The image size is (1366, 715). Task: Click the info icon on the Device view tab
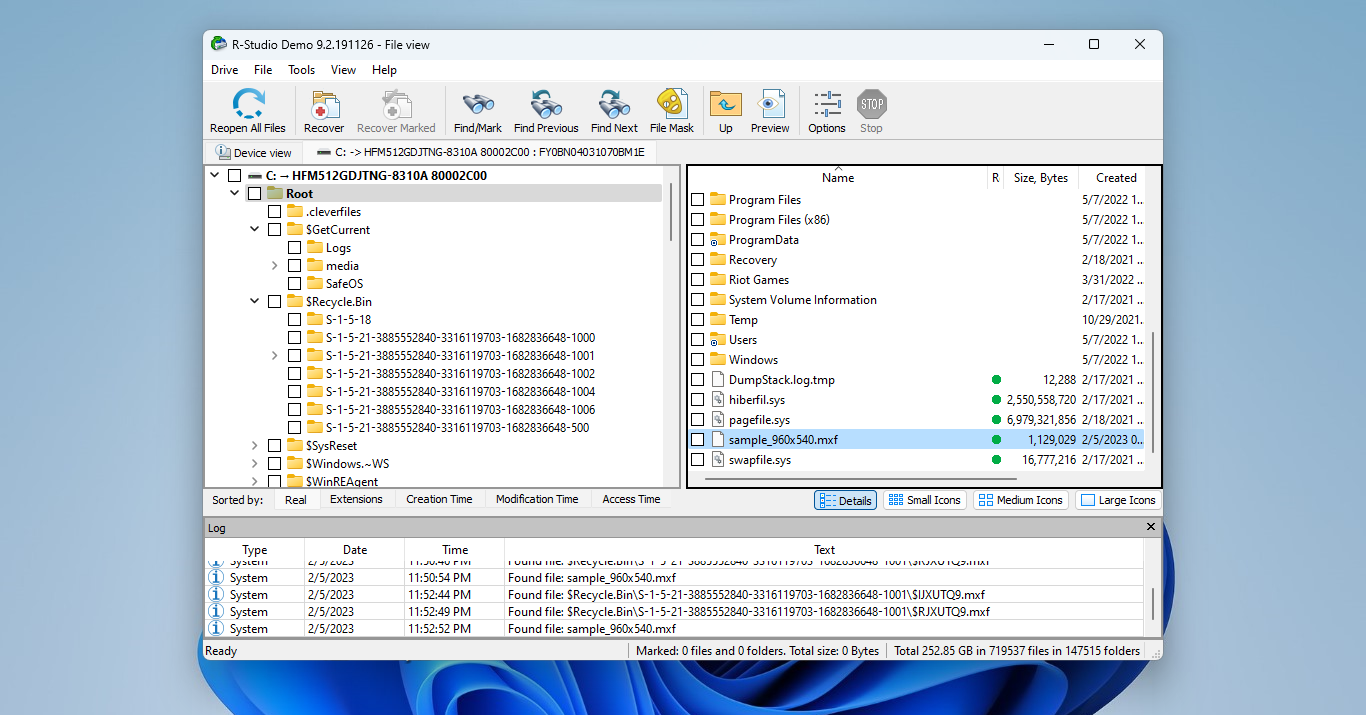223,152
